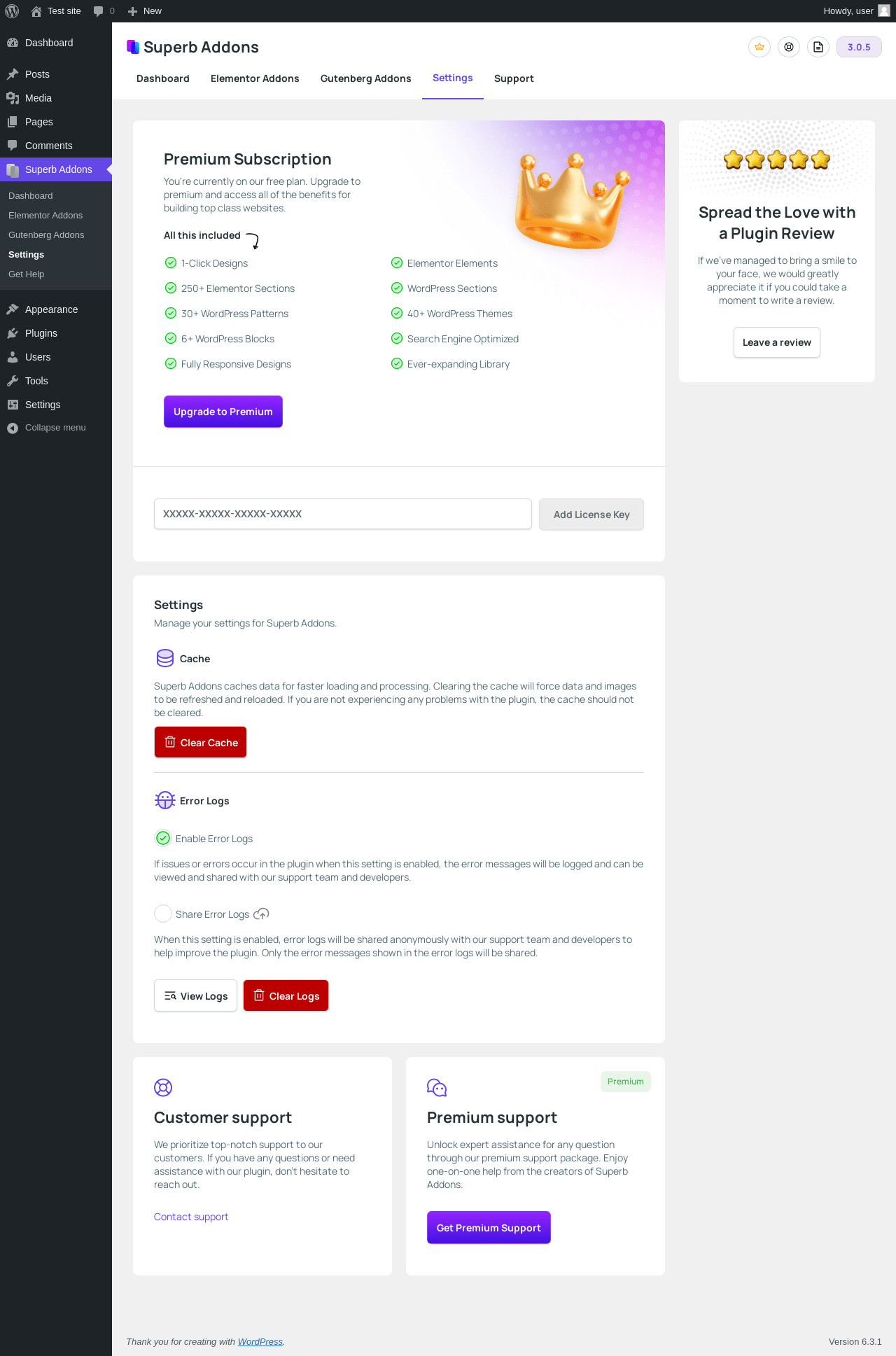The height and width of the screenshot is (1356, 896).
Task: Follow the Contact support link
Action: [191, 1217]
